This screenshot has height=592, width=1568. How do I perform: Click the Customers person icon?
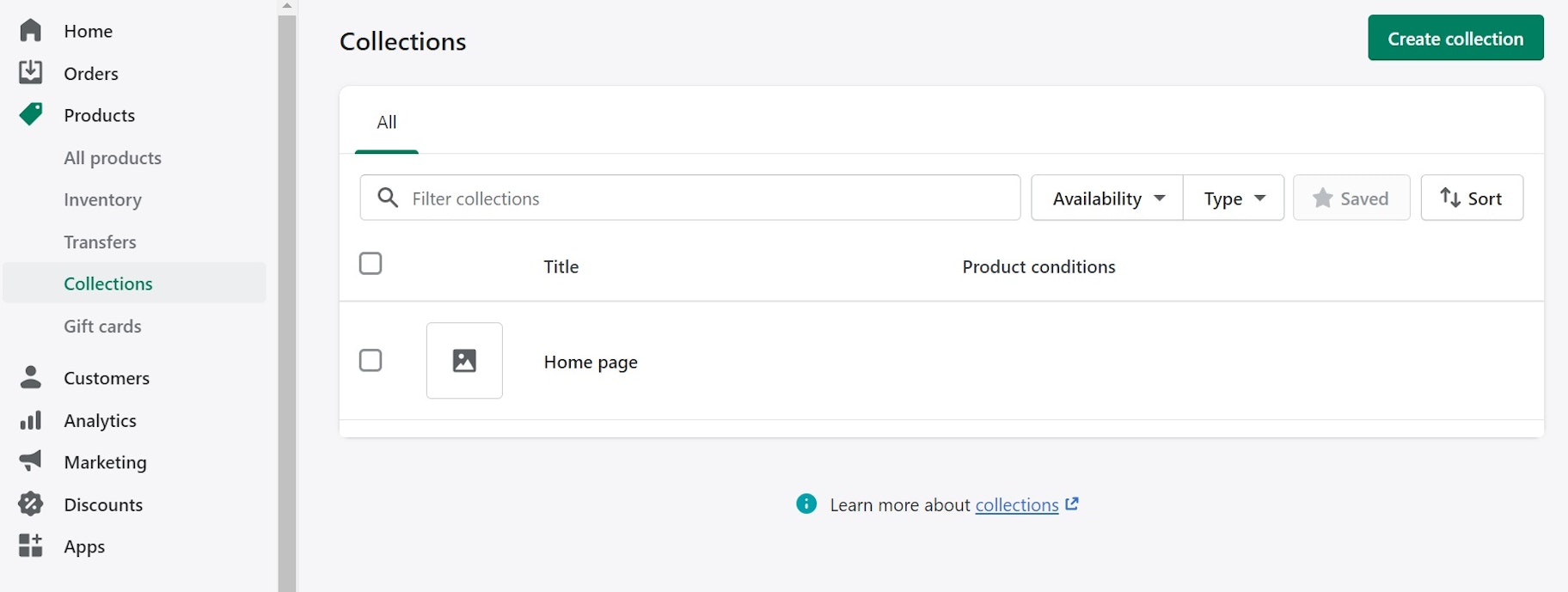30,377
